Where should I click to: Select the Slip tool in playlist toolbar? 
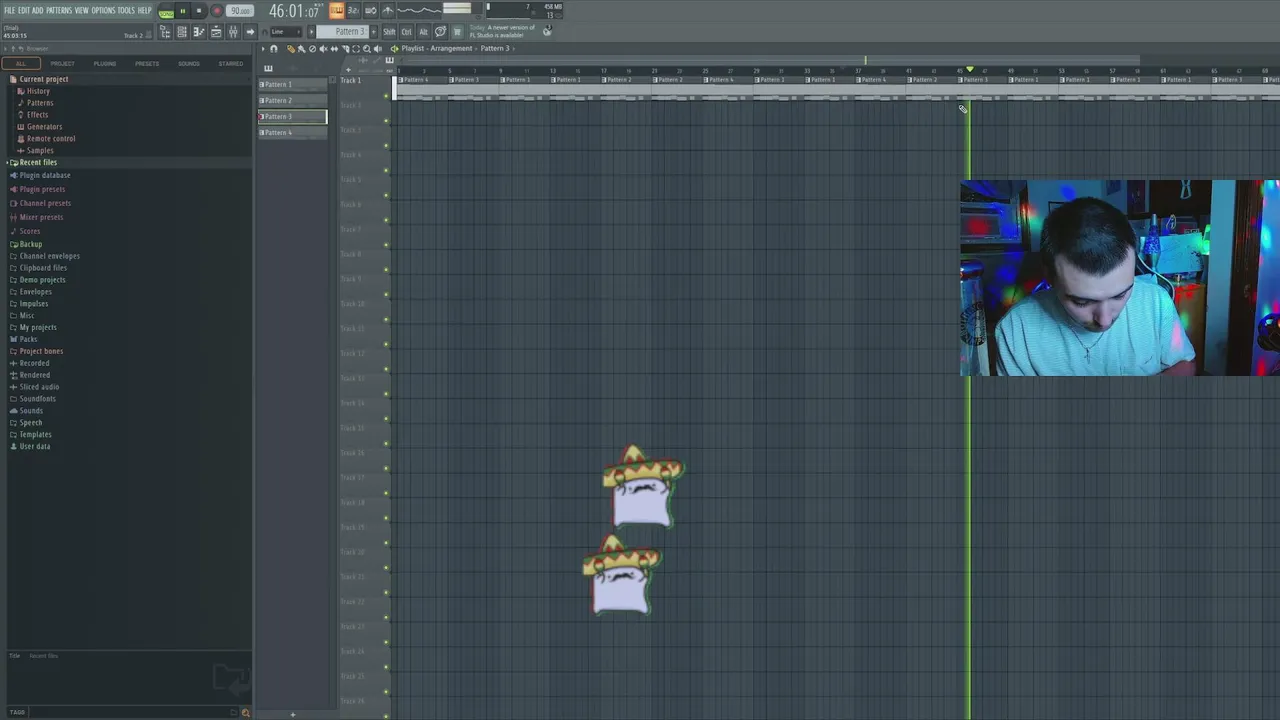pyautogui.click(x=334, y=48)
